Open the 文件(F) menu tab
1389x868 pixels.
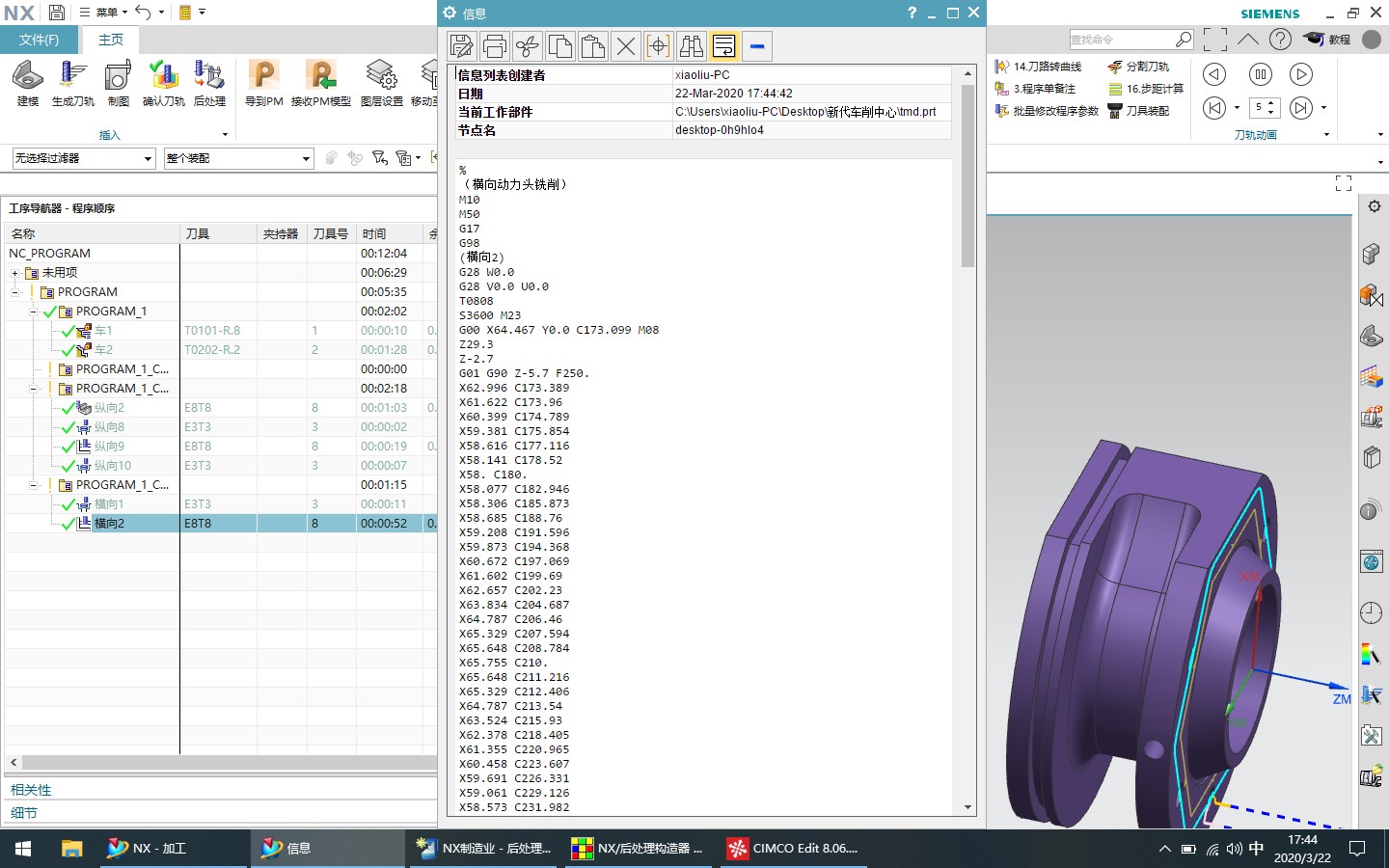click(x=39, y=40)
